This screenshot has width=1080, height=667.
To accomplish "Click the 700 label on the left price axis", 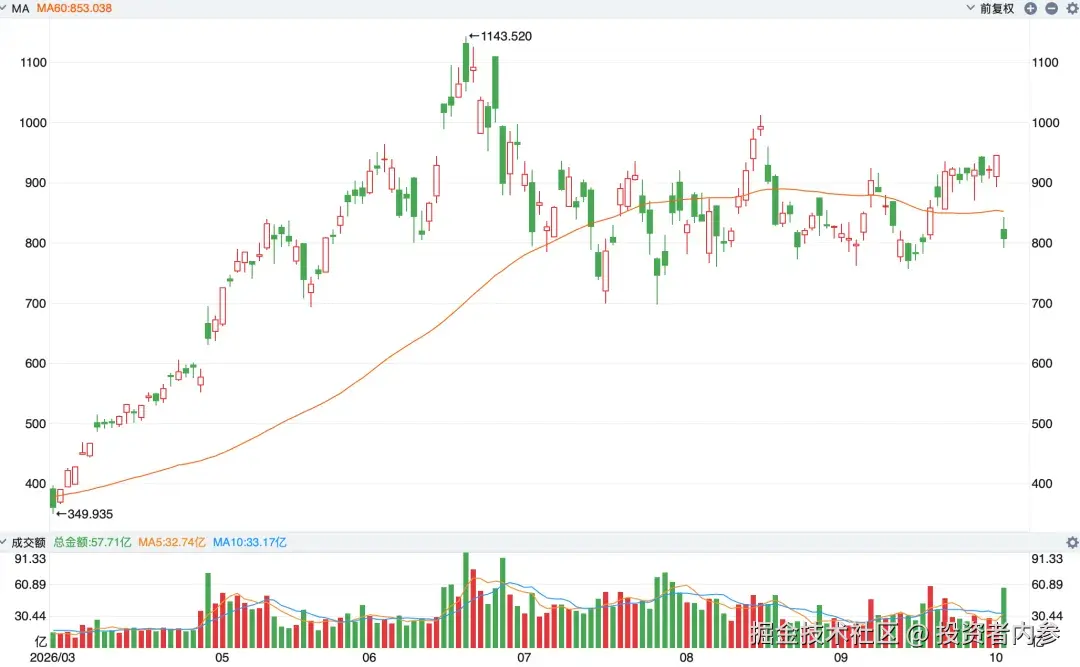I will [x=36, y=303].
